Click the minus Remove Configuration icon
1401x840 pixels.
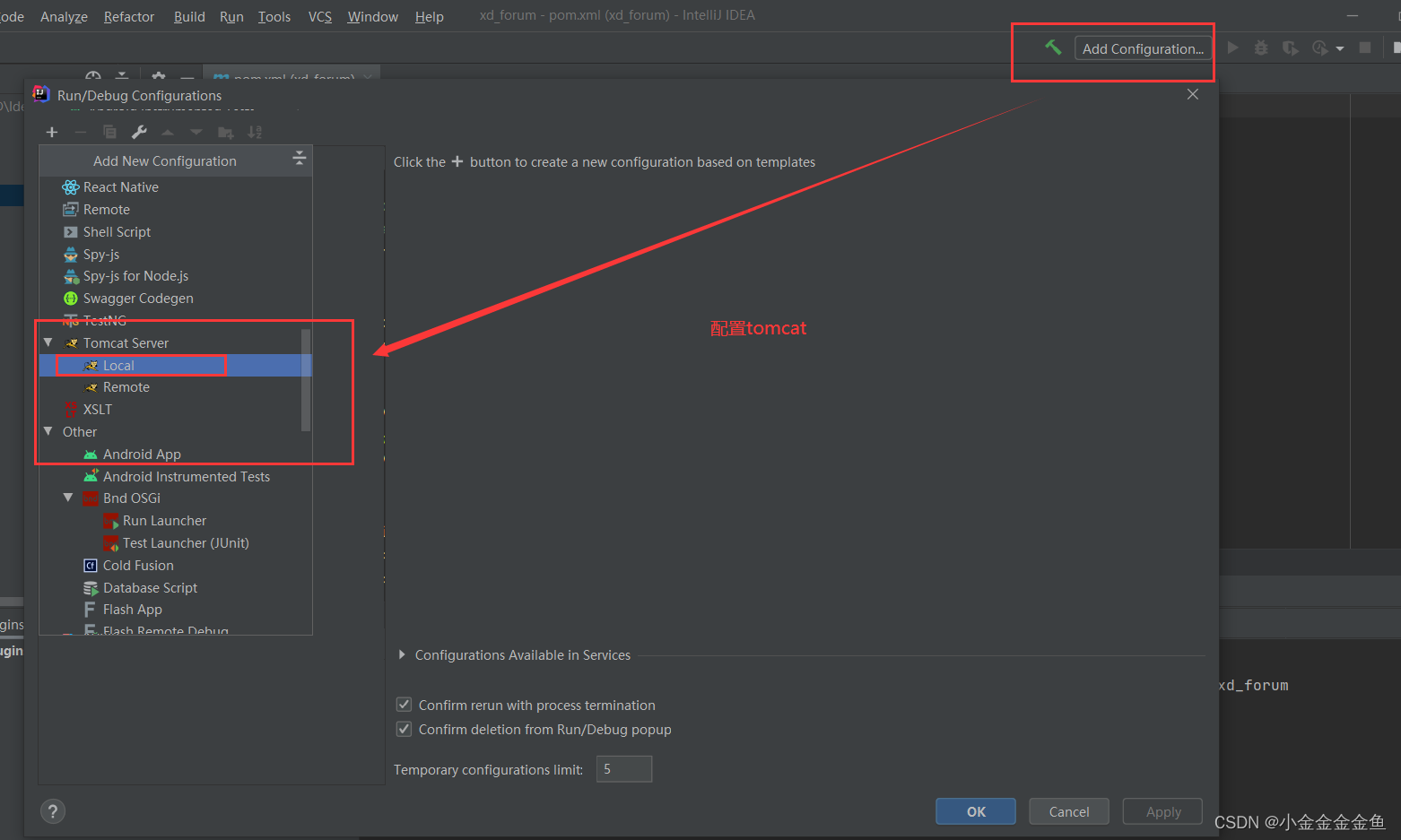click(x=81, y=133)
